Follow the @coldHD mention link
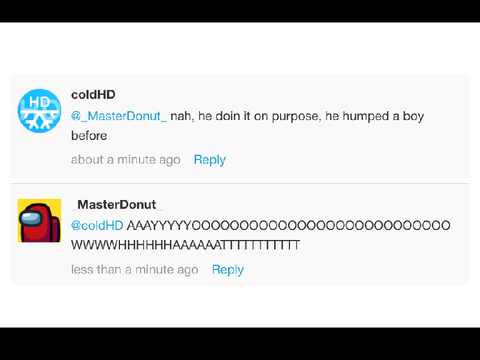Viewport: 480px width, 360px height. (x=97, y=226)
